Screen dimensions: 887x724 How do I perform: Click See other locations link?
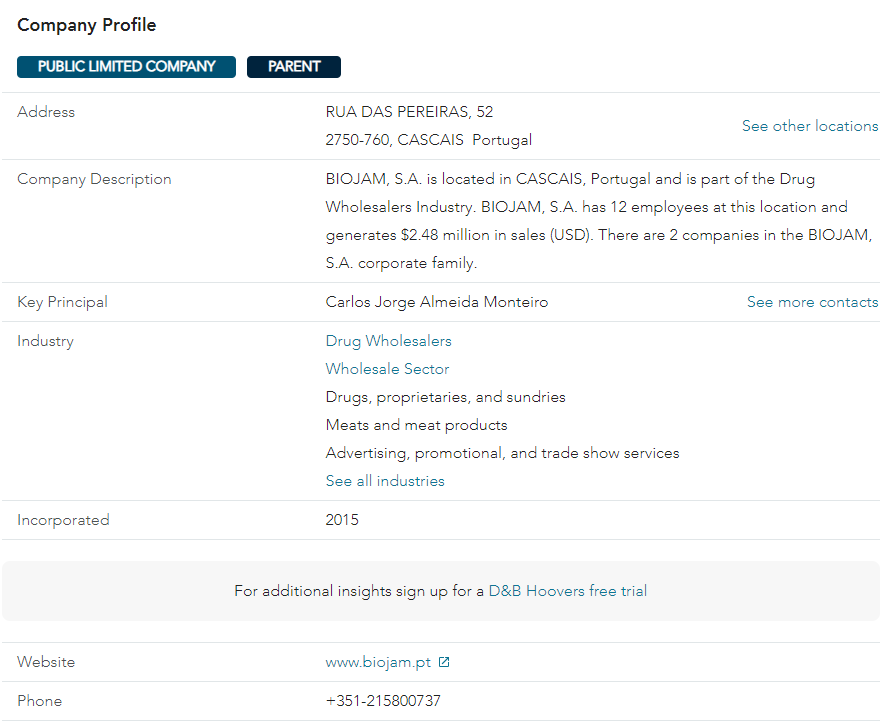pyautogui.click(x=810, y=126)
